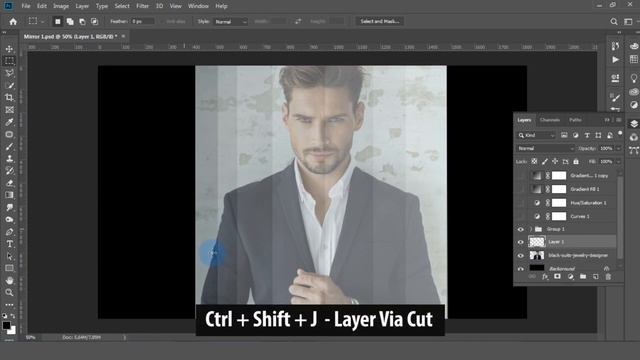Hide the Background layer

click(x=520, y=269)
